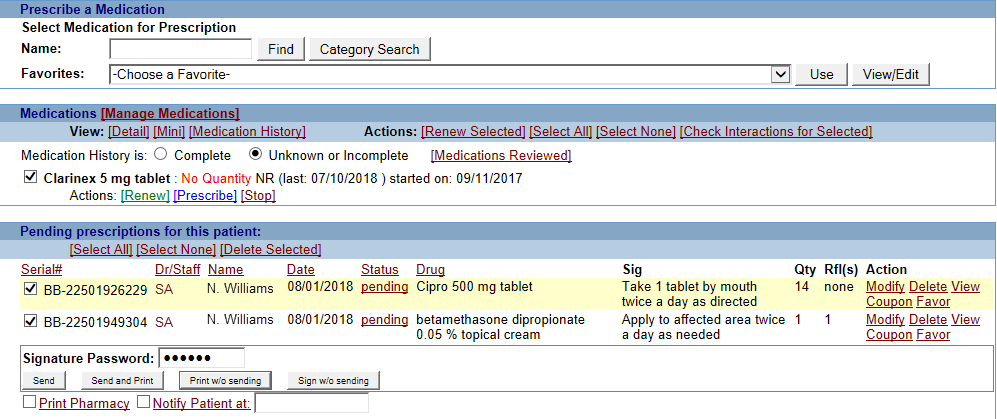This screenshot has height=419, width=997.
Task: Tick the Notify Patient at checkbox
Action: tap(143, 402)
